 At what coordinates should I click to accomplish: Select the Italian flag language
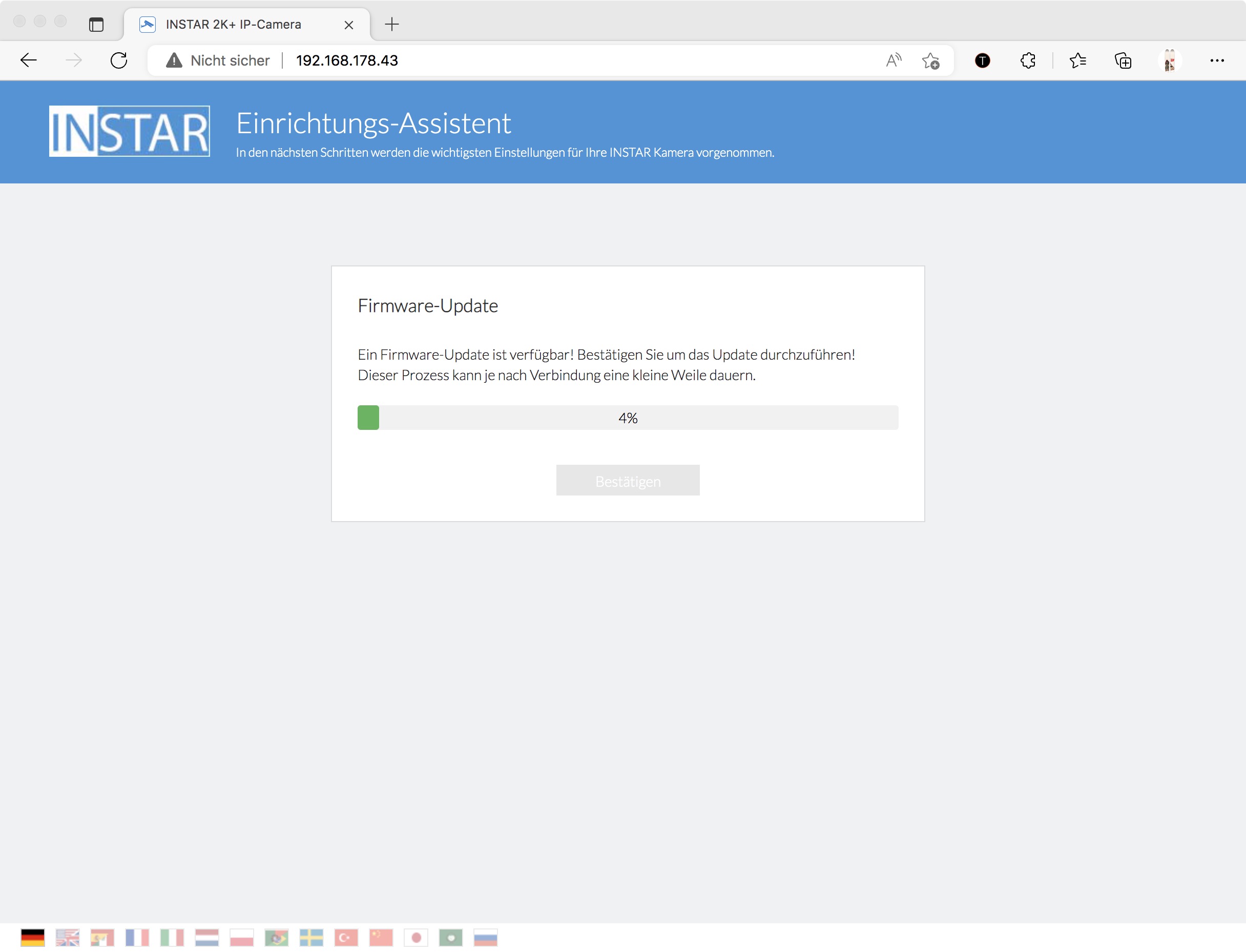tap(172, 937)
